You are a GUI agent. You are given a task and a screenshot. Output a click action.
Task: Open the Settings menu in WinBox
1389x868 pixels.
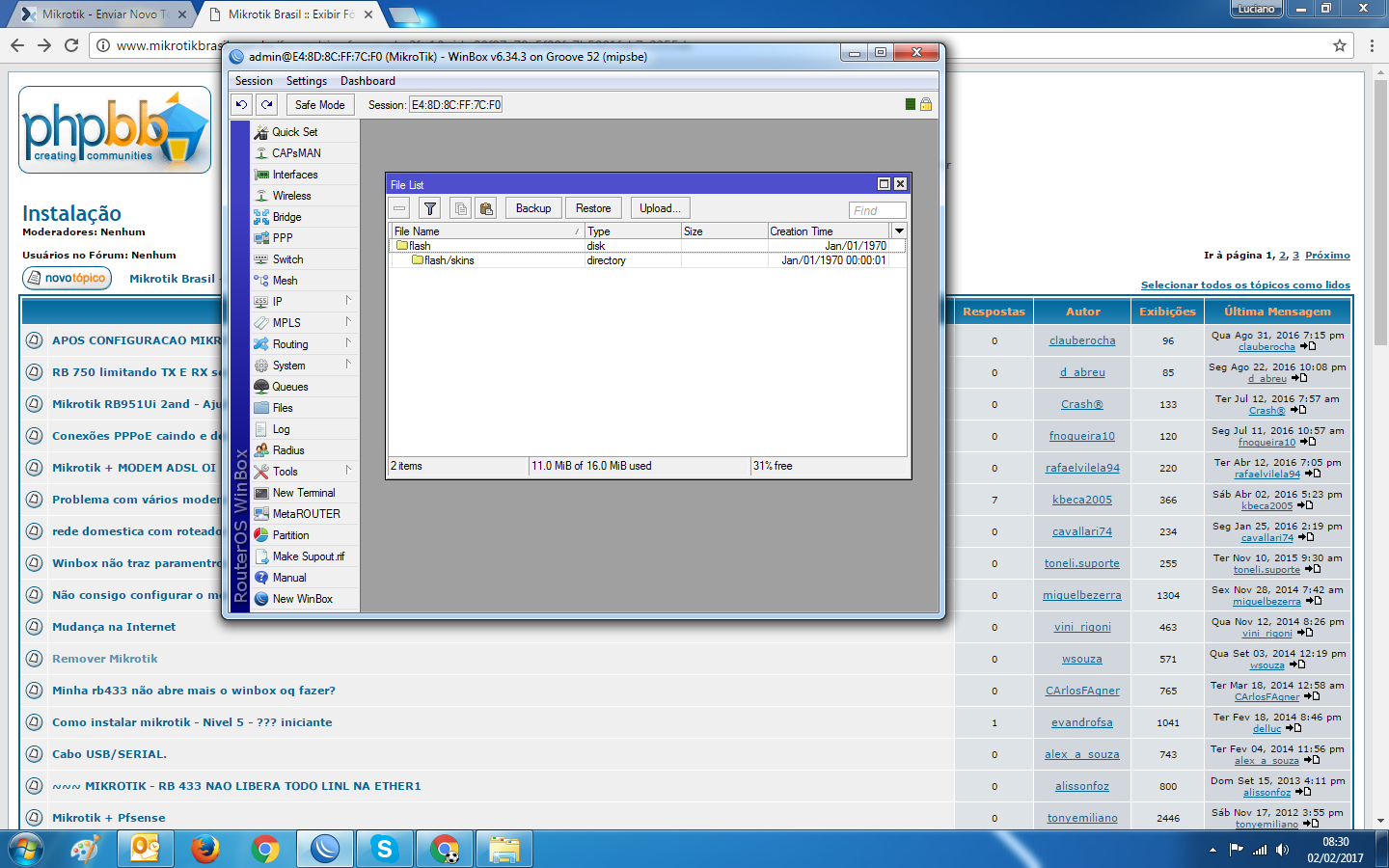[x=307, y=81]
